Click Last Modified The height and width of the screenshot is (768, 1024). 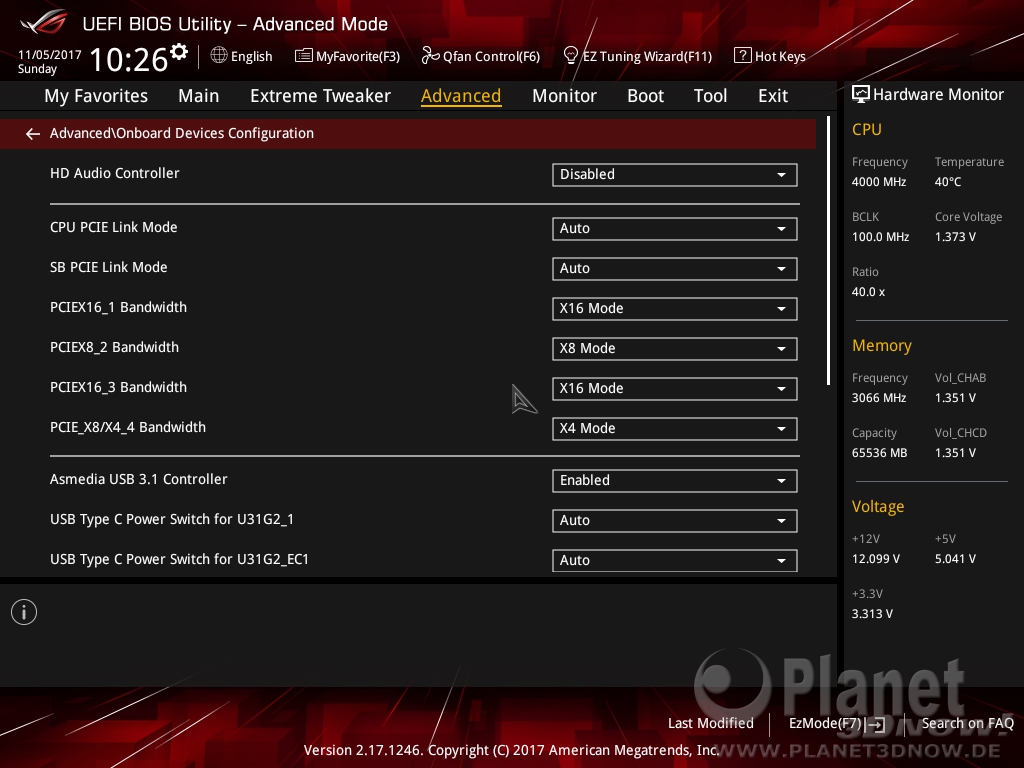[711, 724]
